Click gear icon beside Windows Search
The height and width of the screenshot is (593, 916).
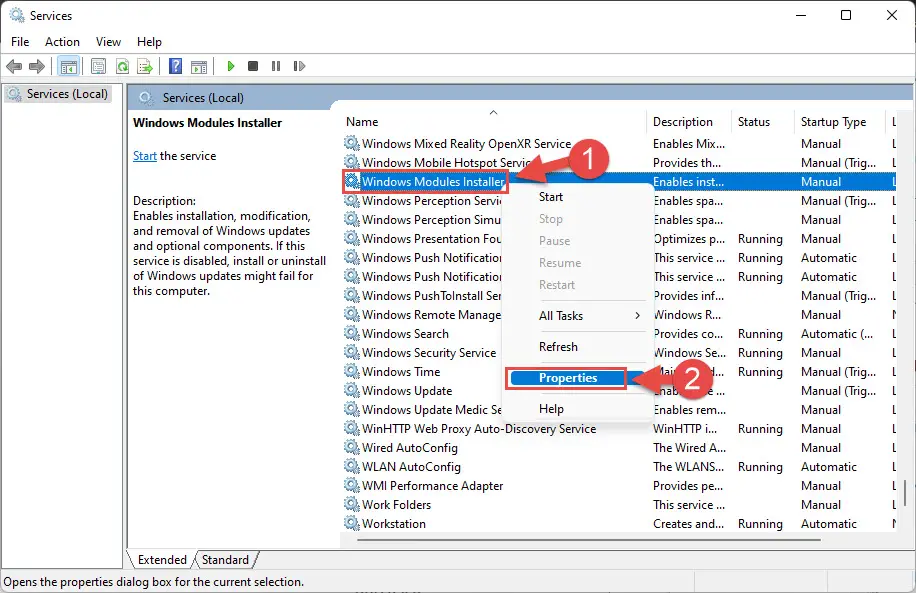(x=352, y=333)
